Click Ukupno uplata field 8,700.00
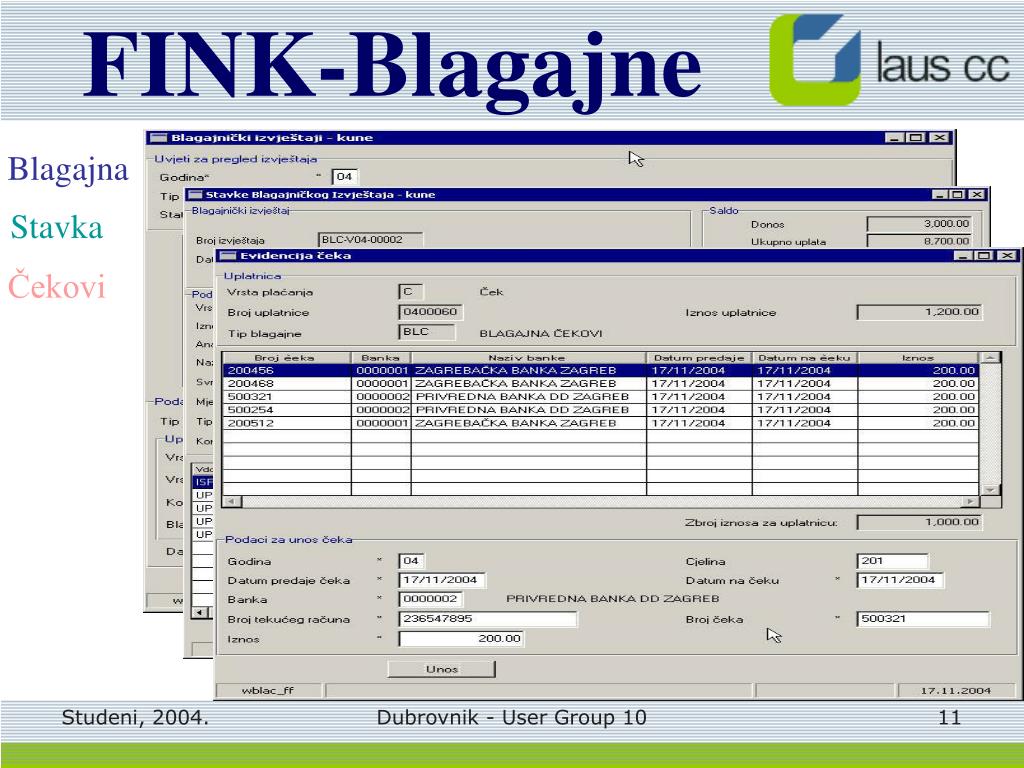Screen dimensions: 1024x768 pos(919,241)
